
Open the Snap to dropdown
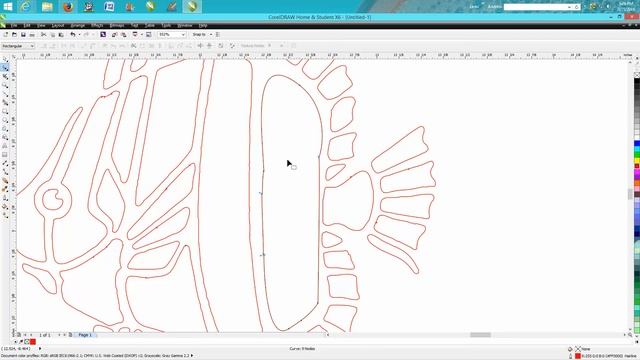(x=211, y=35)
